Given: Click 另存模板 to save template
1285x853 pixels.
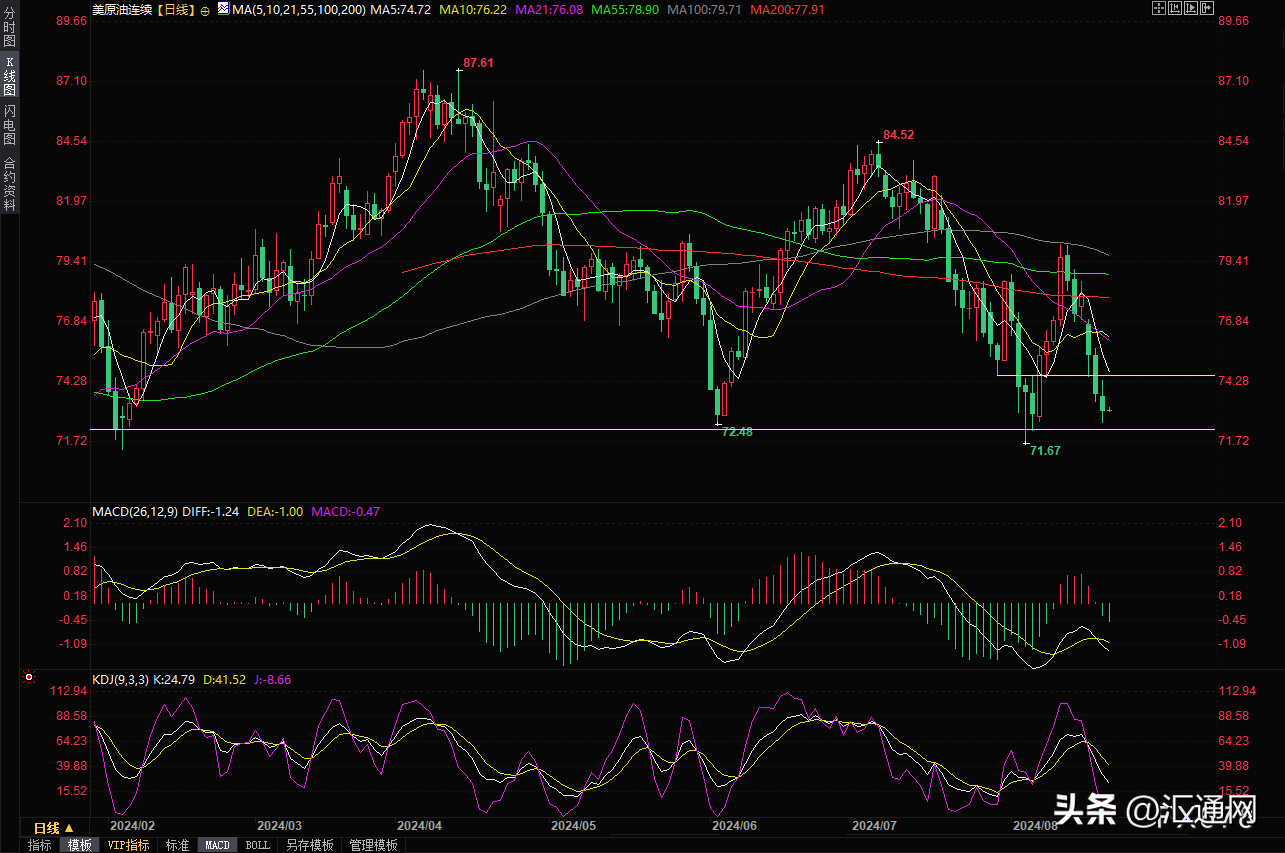Looking at the screenshot, I should 310,845.
